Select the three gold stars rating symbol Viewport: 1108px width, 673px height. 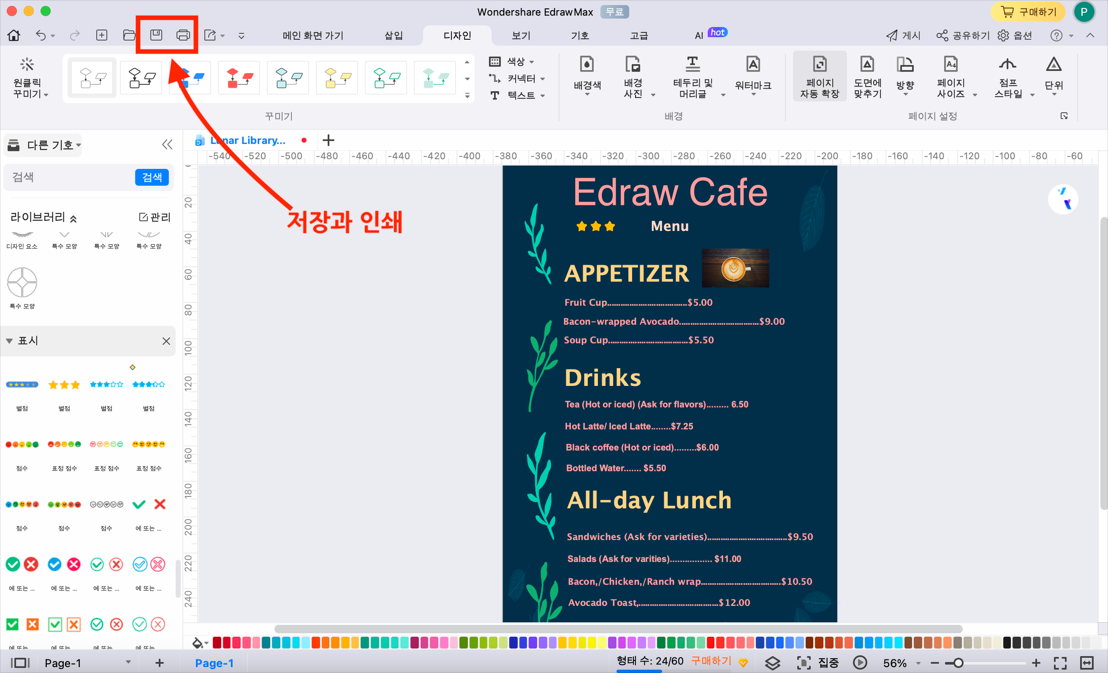(64, 385)
